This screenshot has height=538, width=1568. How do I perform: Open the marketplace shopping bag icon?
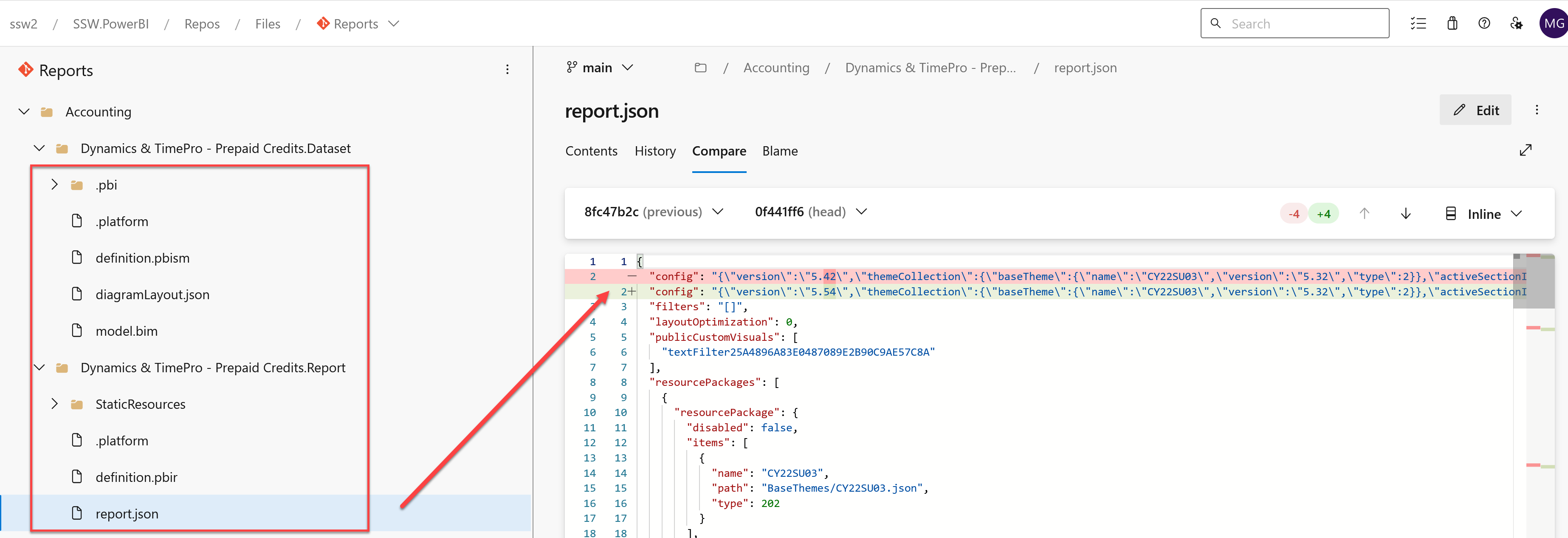point(1452,24)
